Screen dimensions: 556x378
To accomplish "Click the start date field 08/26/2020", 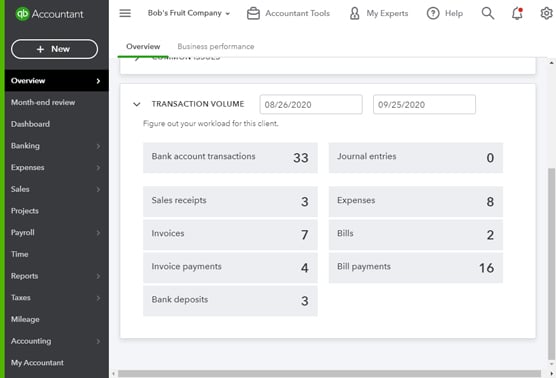I will 311,104.
